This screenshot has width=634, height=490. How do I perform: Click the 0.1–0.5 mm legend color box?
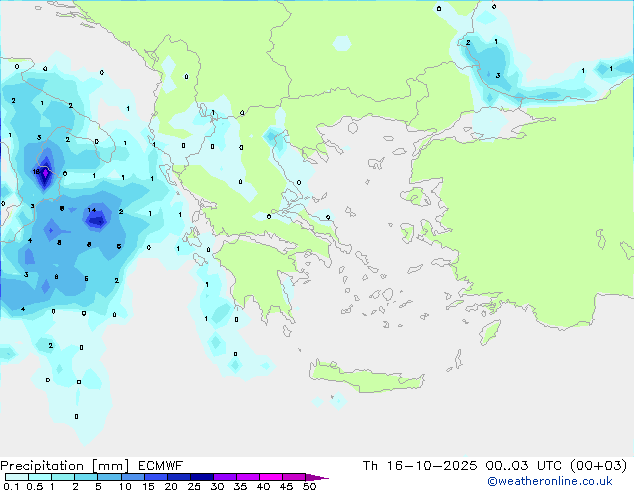click(x=17, y=477)
